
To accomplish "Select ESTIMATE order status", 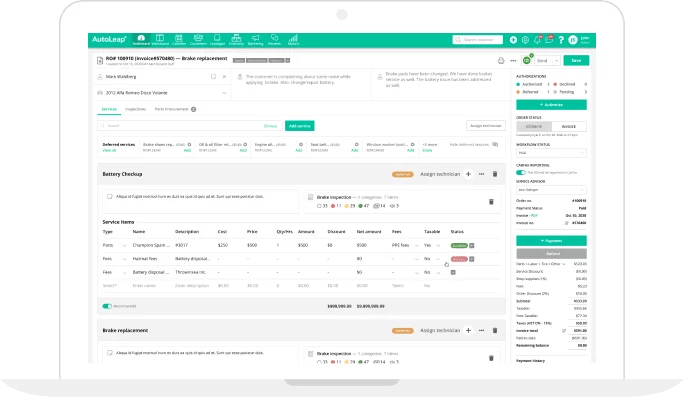I will click(x=534, y=127).
